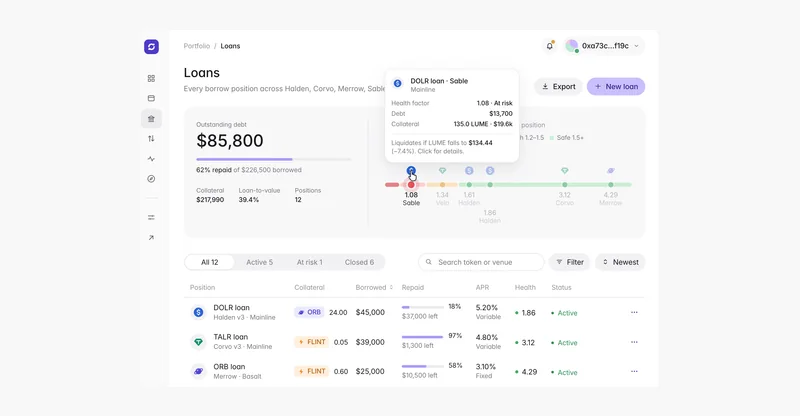Click the Export button
The image size is (800, 416).
click(x=559, y=87)
